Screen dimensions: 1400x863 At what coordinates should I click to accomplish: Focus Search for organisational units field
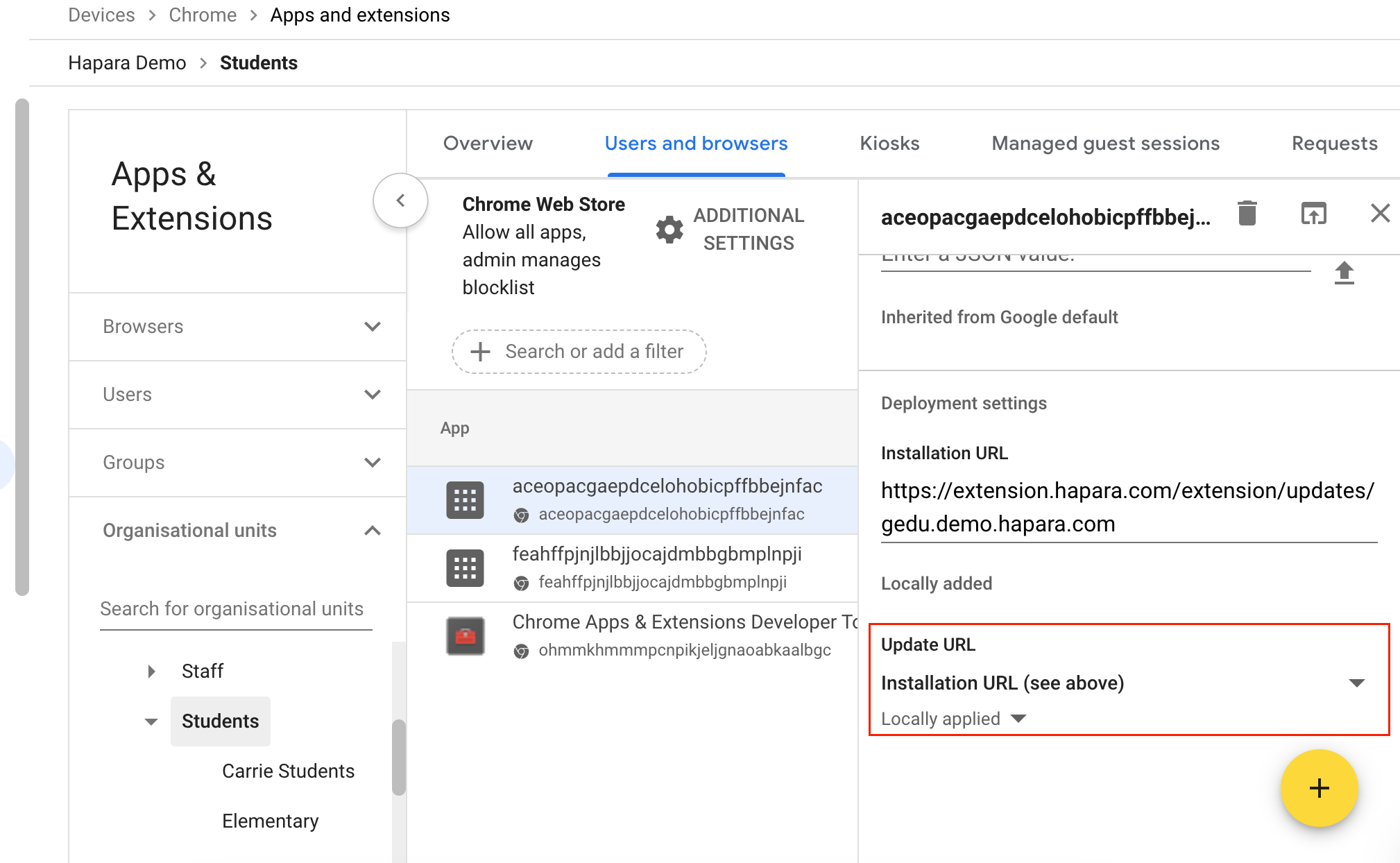(x=236, y=609)
